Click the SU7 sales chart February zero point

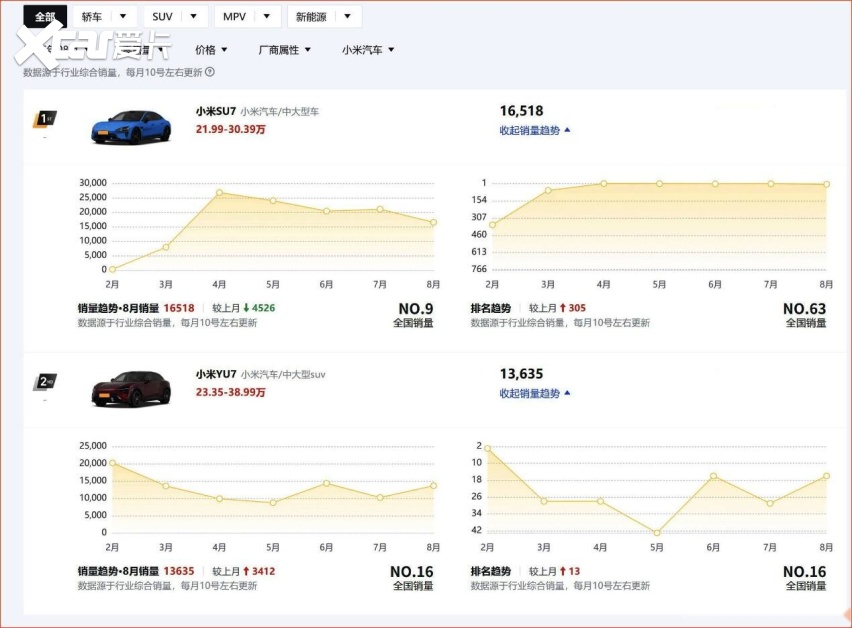[x=112, y=269]
